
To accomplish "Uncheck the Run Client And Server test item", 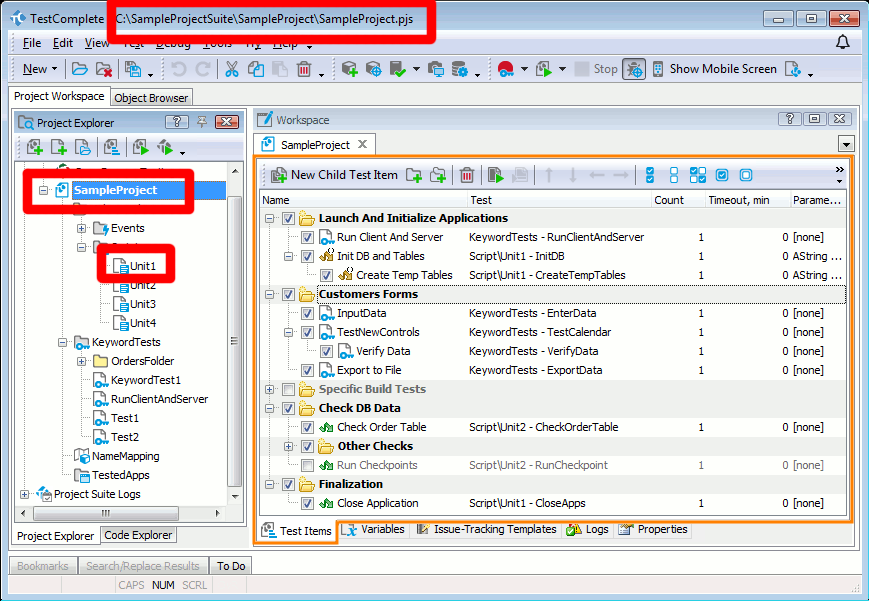I will point(308,238).
